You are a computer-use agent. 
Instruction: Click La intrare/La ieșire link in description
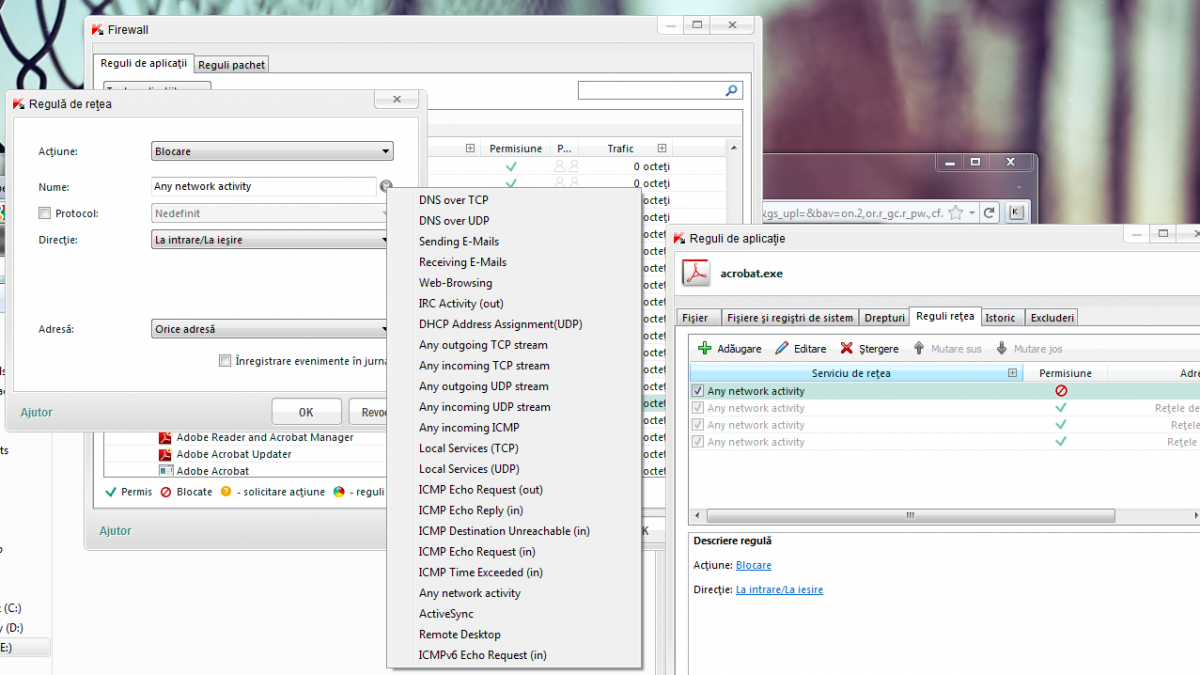(779, 590)
